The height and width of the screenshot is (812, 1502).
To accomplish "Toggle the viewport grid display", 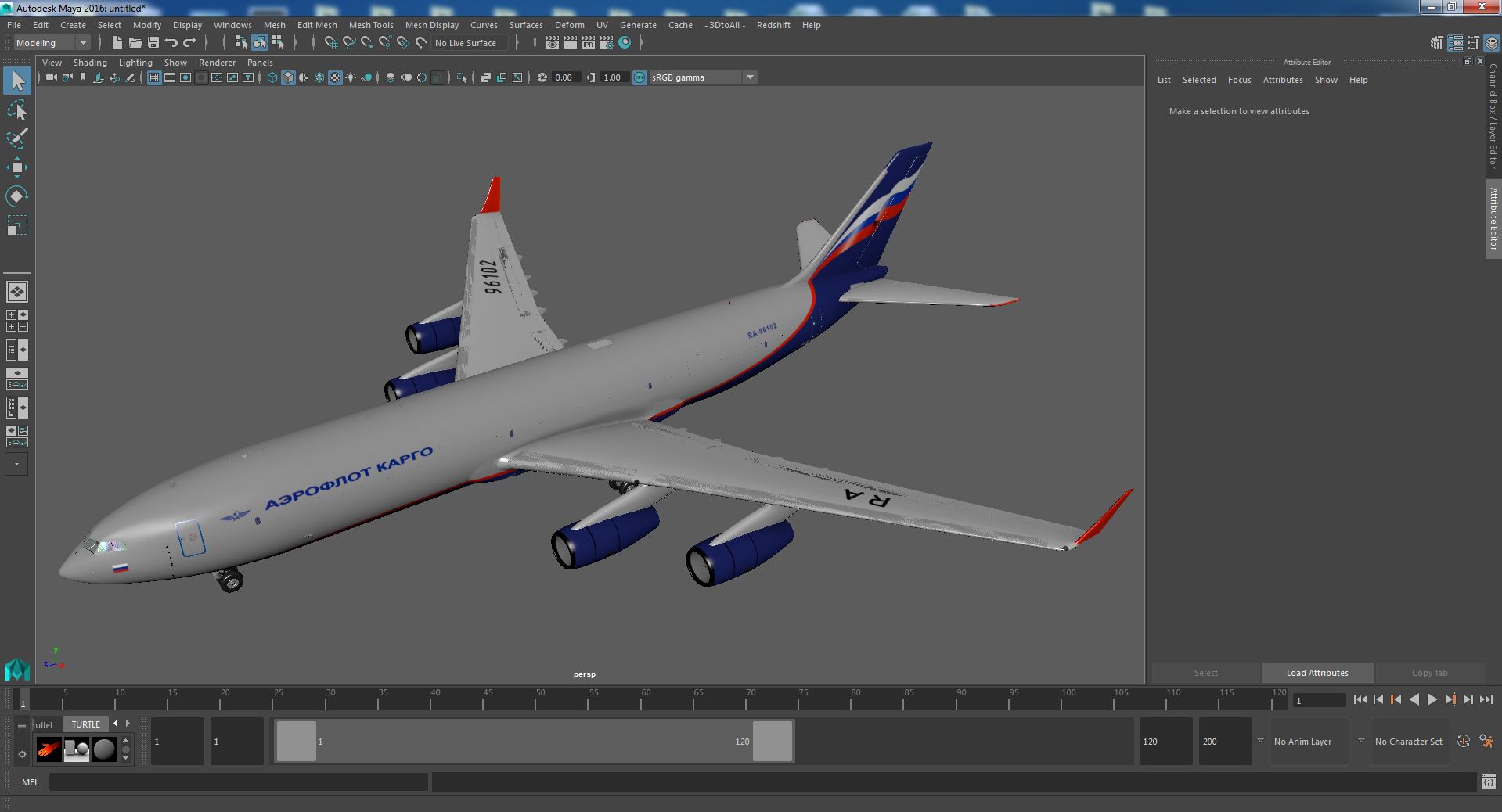I will (x=154, y=77).
